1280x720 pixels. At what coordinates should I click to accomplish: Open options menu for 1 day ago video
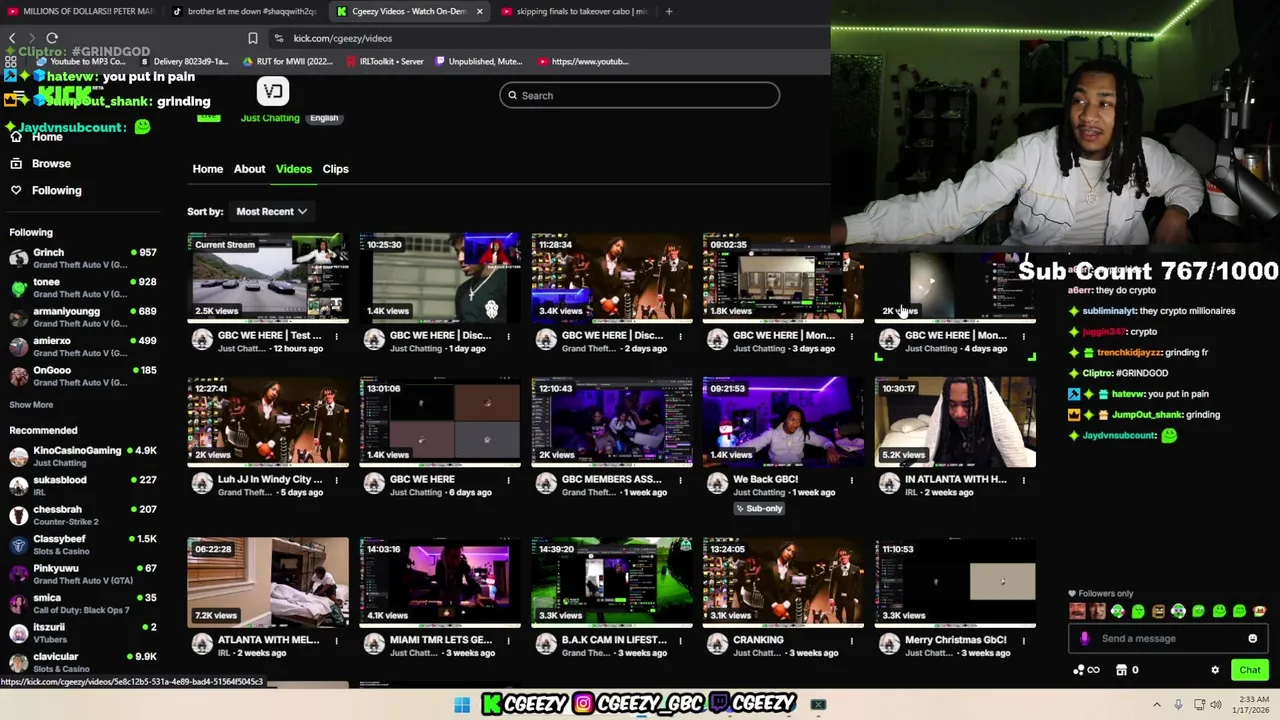pos(508,336)
